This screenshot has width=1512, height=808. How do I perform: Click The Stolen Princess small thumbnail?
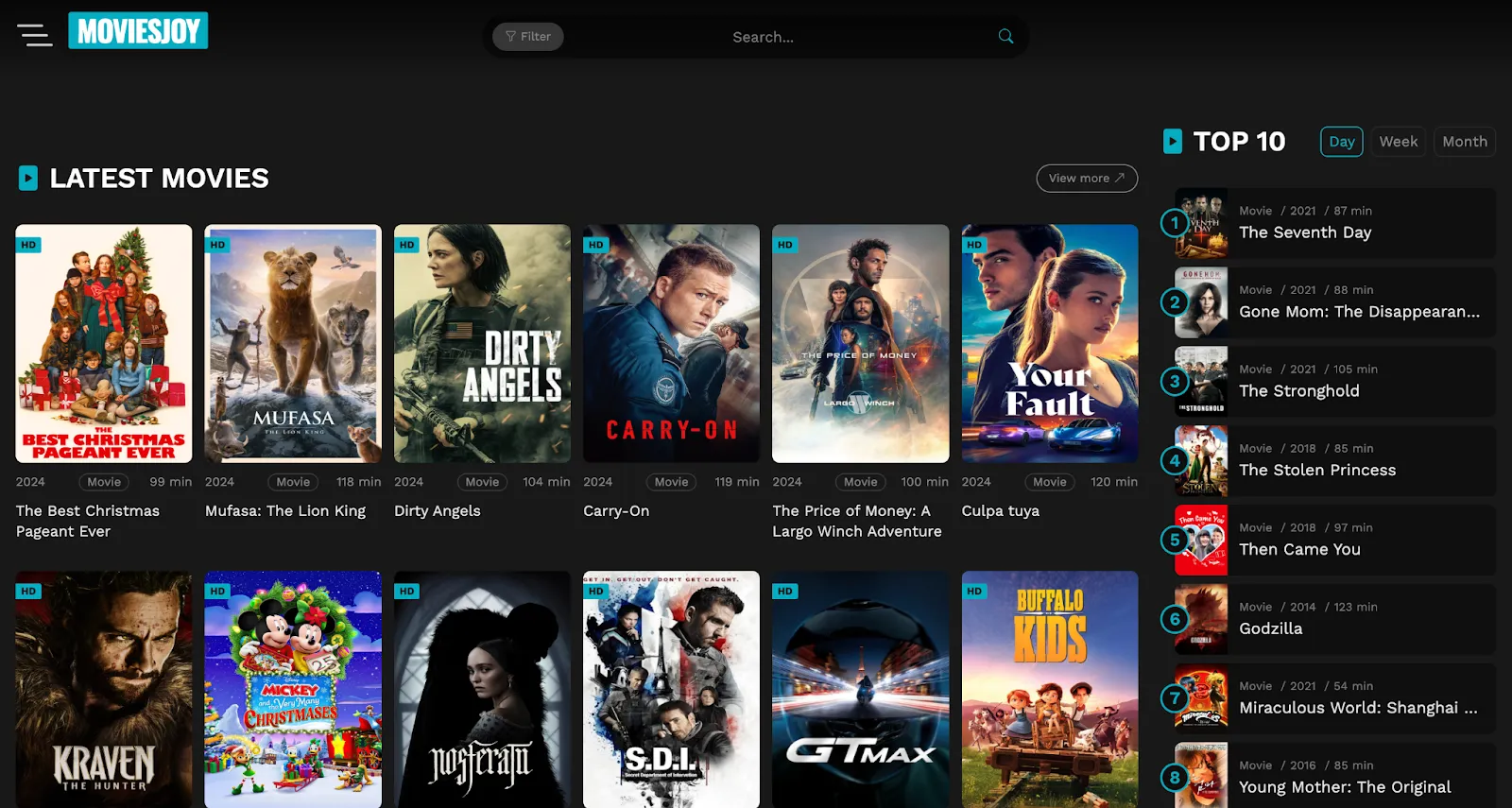tap(1201, 461)
